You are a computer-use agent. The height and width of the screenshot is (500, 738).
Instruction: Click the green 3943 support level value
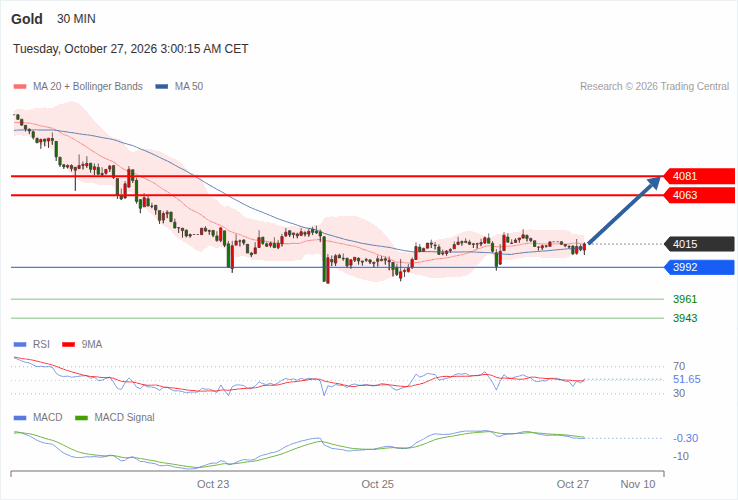coord(685,318)
